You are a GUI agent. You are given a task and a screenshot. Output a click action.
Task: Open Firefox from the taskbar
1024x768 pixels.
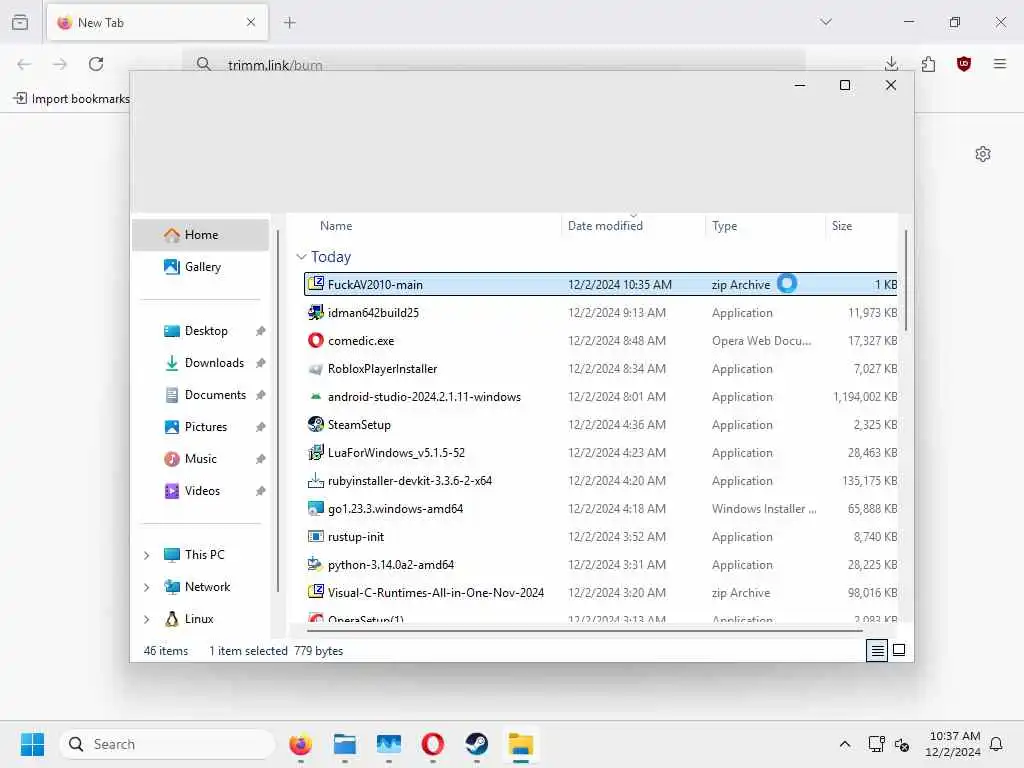(x=300, y=744)
